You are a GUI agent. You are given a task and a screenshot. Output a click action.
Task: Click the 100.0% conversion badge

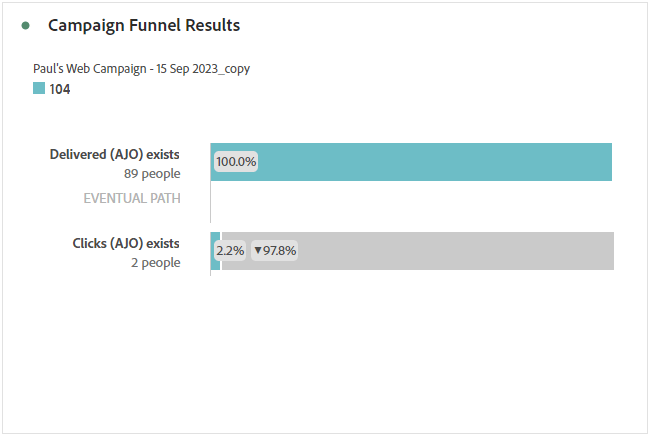point(236,161)
